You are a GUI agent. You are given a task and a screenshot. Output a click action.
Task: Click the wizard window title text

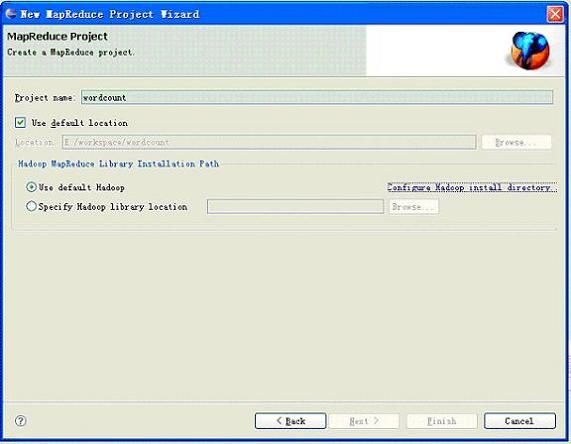pos(110,14)
